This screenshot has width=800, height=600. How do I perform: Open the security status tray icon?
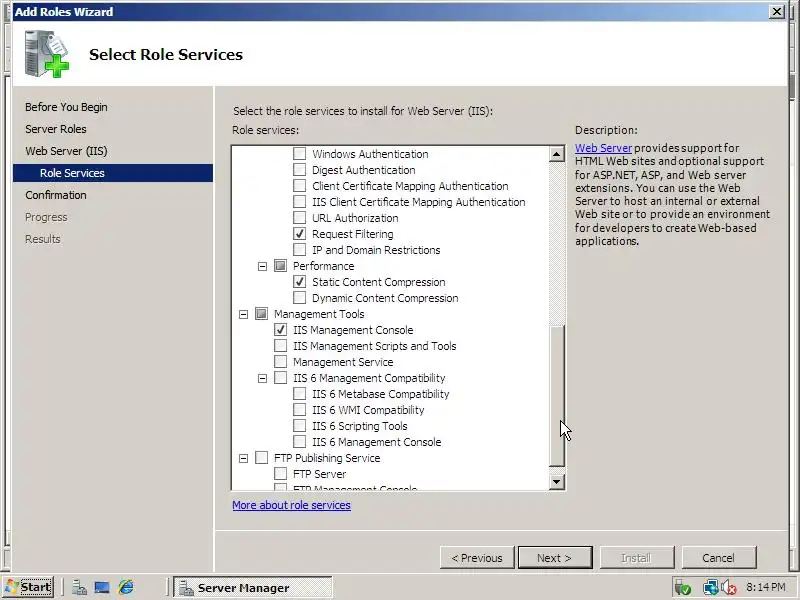coord(683,588)
